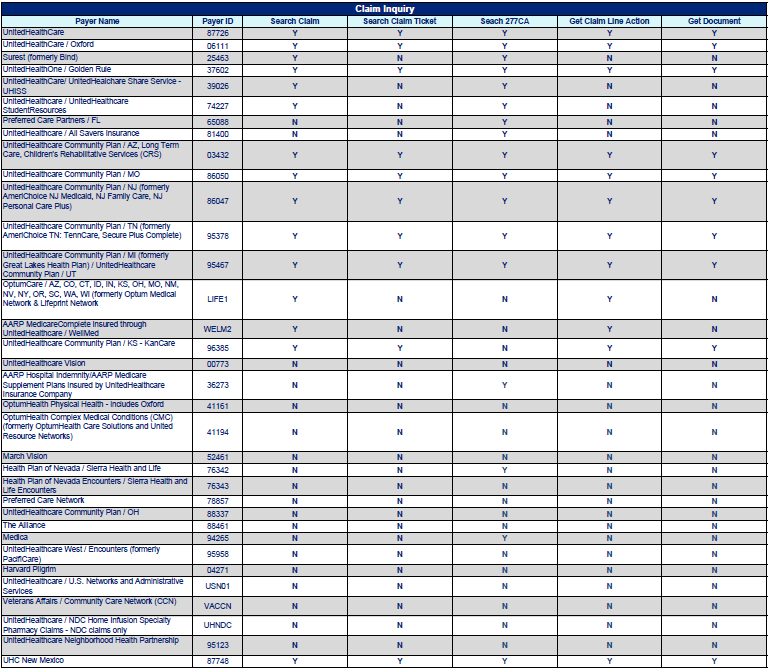Select UnitedHealthcare Neighborhood Health Partnership
This screenshot has height=672, width=769.
pos(91,640)
